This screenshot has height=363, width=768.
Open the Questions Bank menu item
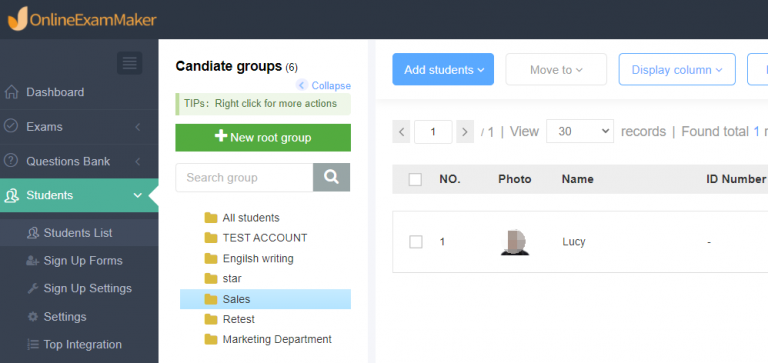79,161
